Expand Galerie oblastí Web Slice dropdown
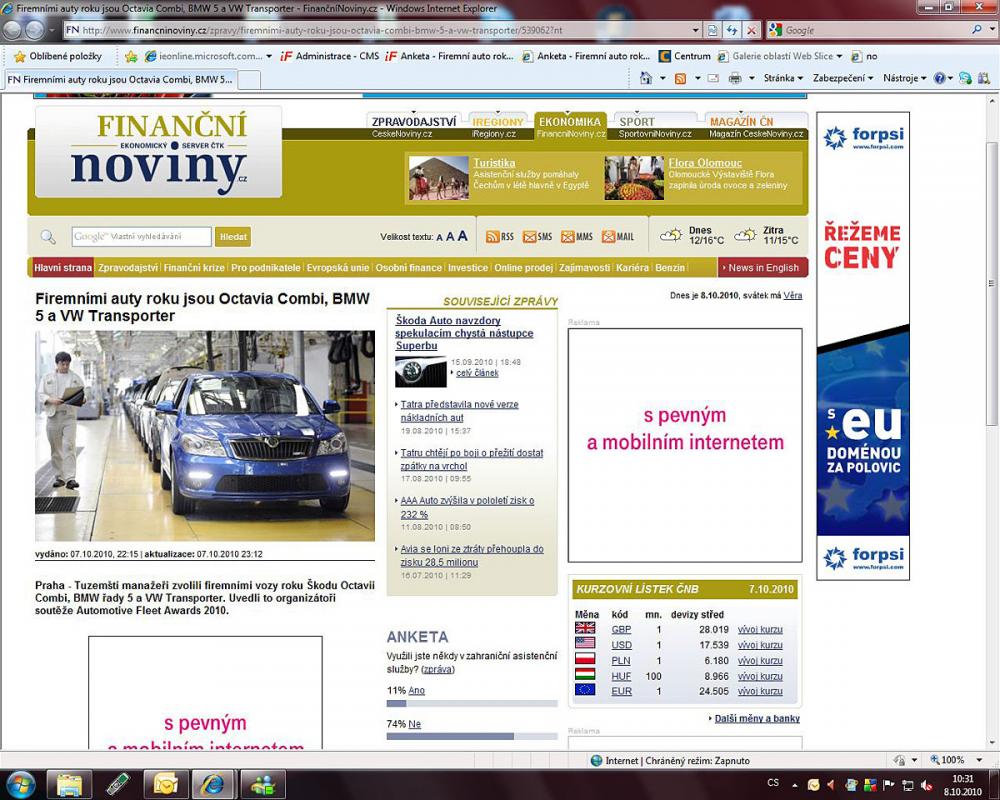The width and height of the screenshot is (1000, 800). [x=839, y=56]
